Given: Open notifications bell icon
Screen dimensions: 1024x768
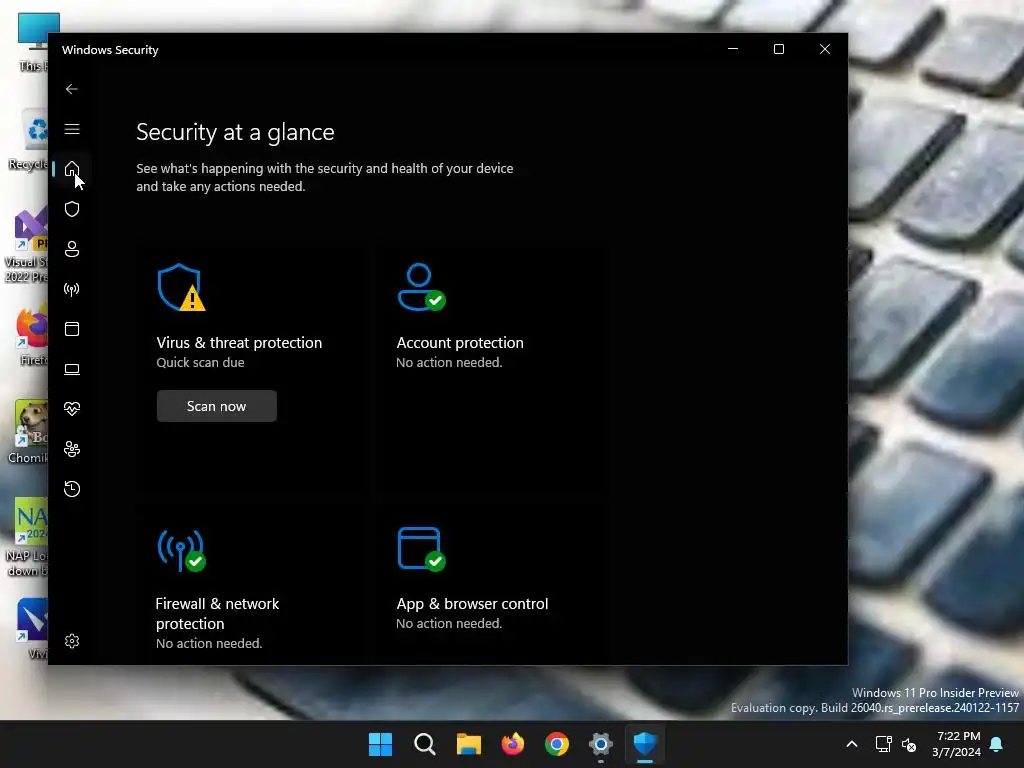Looking at the screenshot, I should 996,744.
